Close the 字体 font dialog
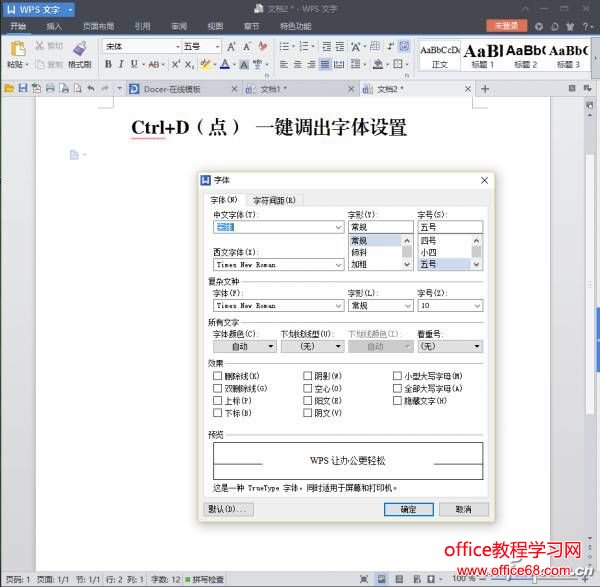The width and height of the screenshot is (600, 587). click(484, 180)
